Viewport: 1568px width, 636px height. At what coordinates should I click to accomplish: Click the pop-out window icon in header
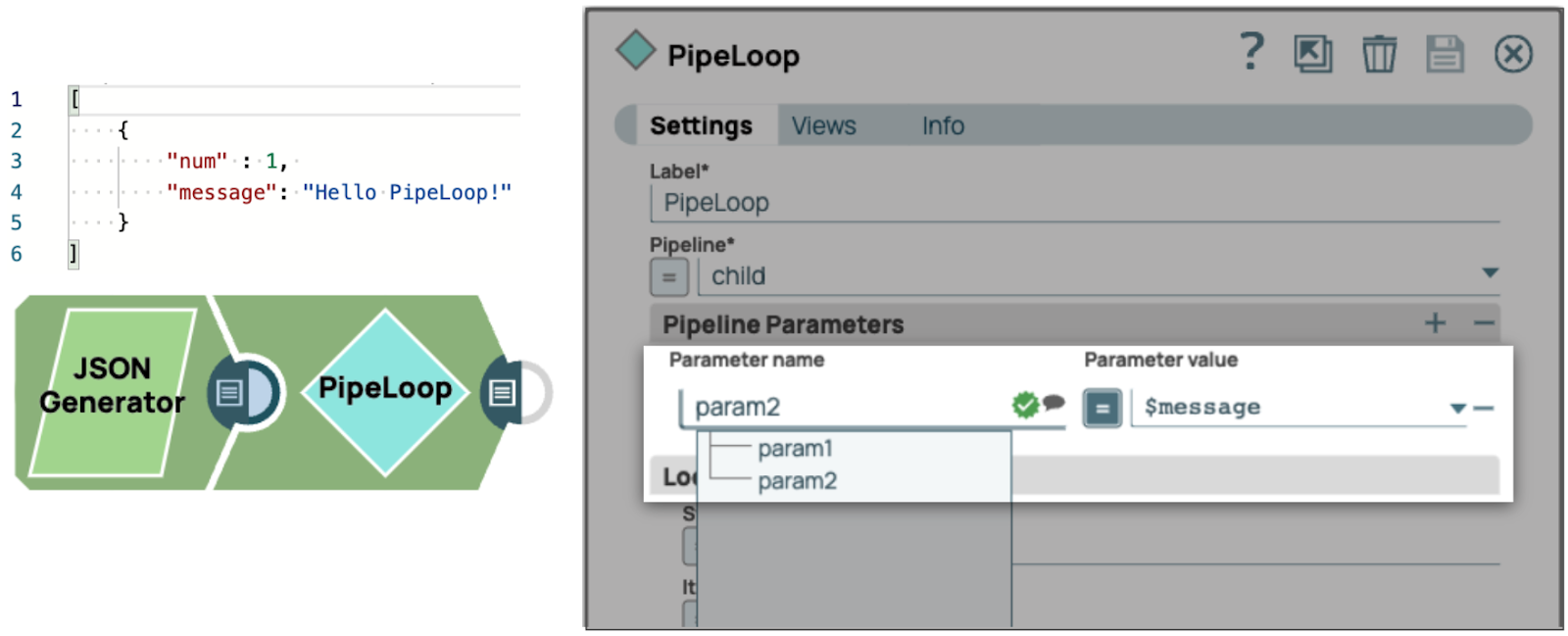1312,54
